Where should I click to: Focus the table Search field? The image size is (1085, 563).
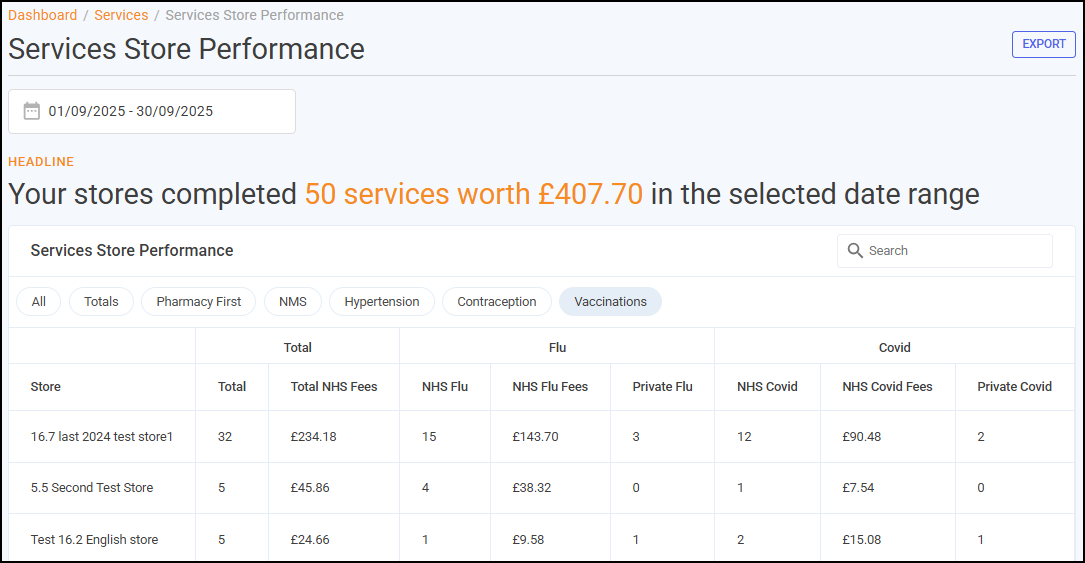click(955, 251)
